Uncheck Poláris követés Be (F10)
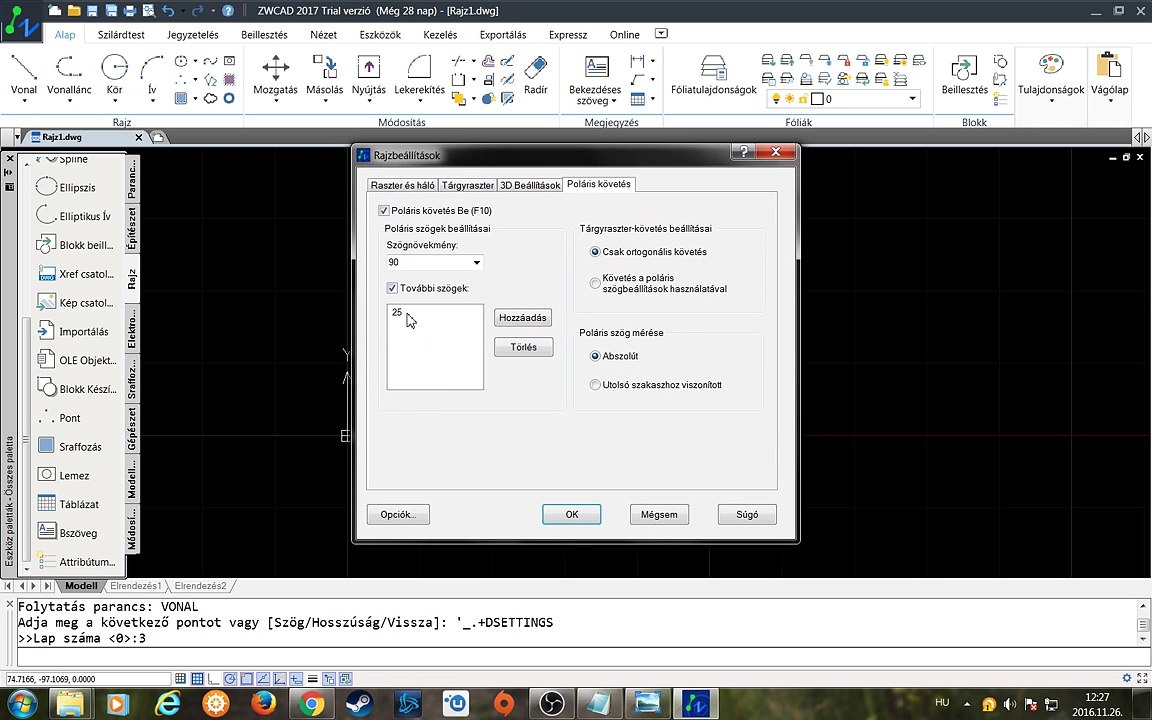This screenshot has height=720, width=1152. tap(383, 211)
